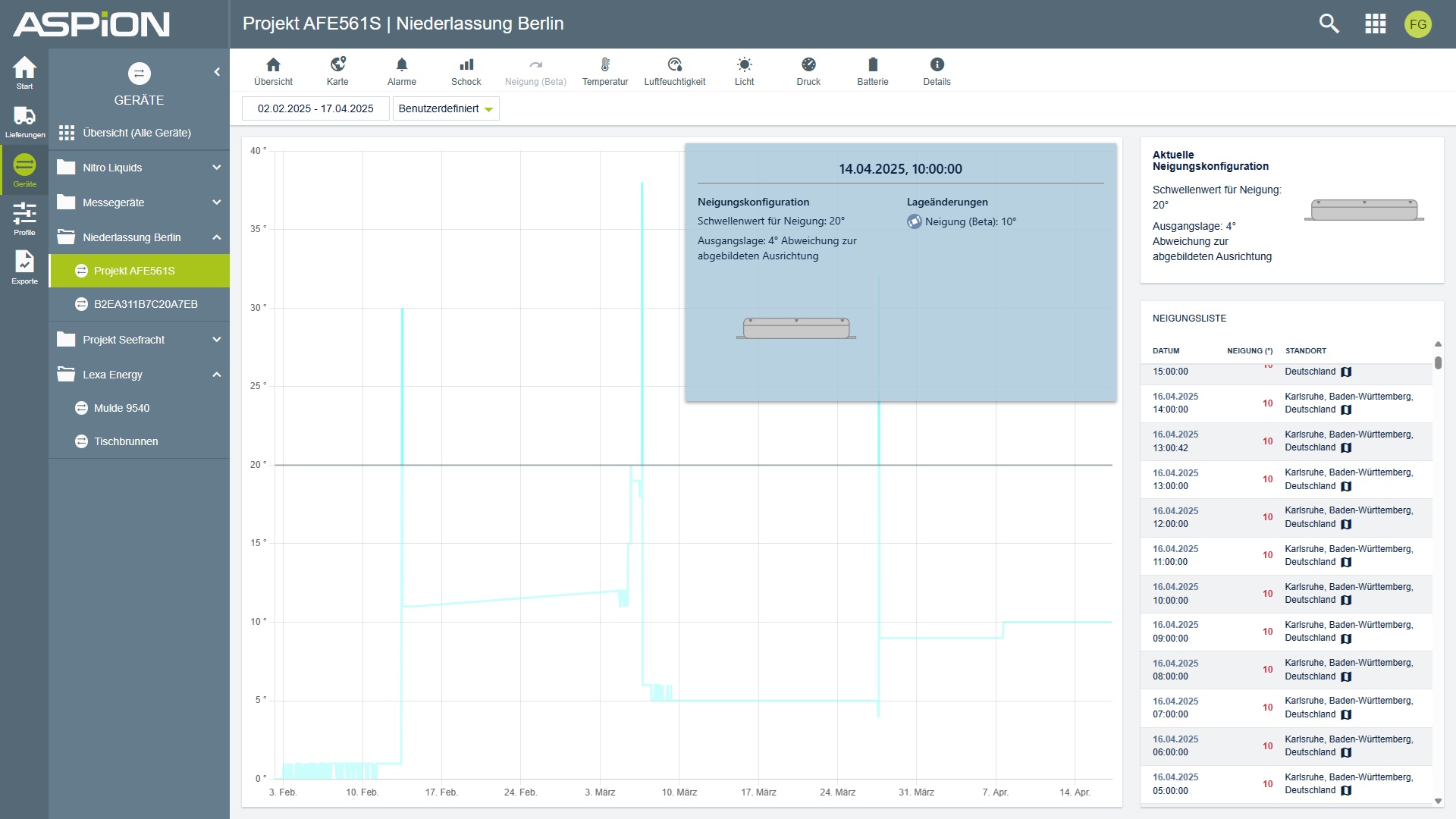The image size is (1456, 819).
Task: Collapse the Lexa Energy folder
Action: [x=216, y=375]
